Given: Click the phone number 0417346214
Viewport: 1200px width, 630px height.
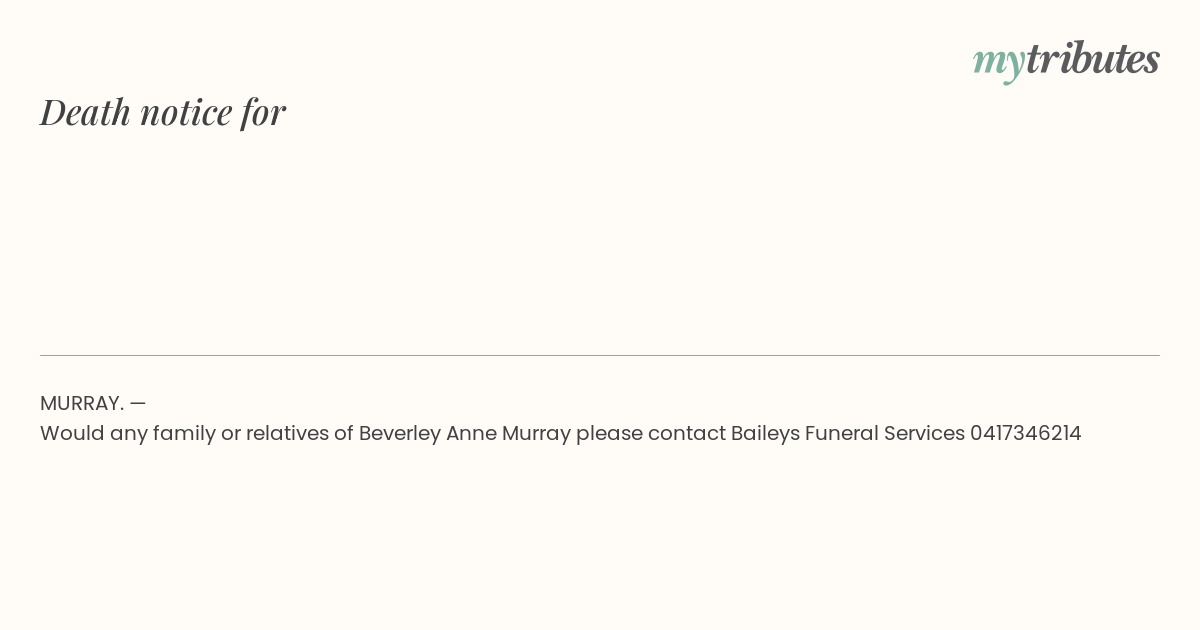Looking at the screenshot, I should [1025, 433].
